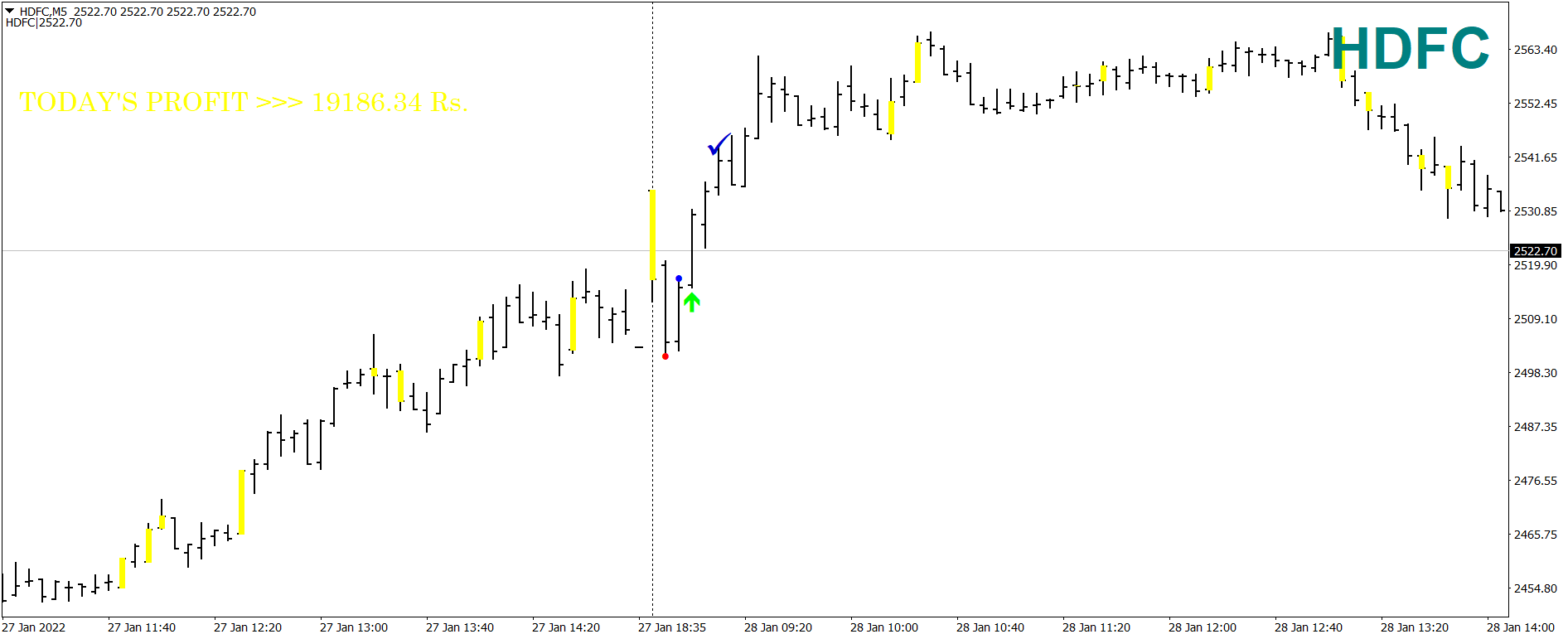Click the 28 Jan 10:40 time label
Viewport: 1568px width, 639px height.
point(990,627)
